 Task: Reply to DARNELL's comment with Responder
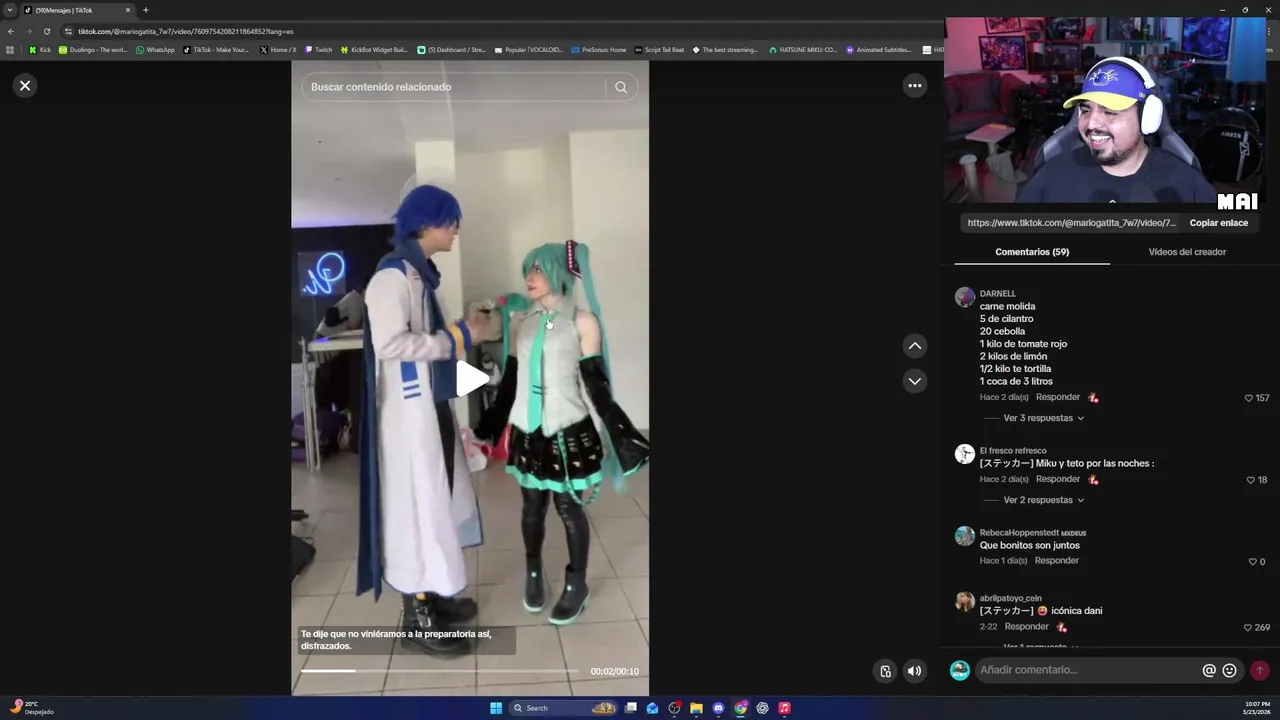(1058, 397)
